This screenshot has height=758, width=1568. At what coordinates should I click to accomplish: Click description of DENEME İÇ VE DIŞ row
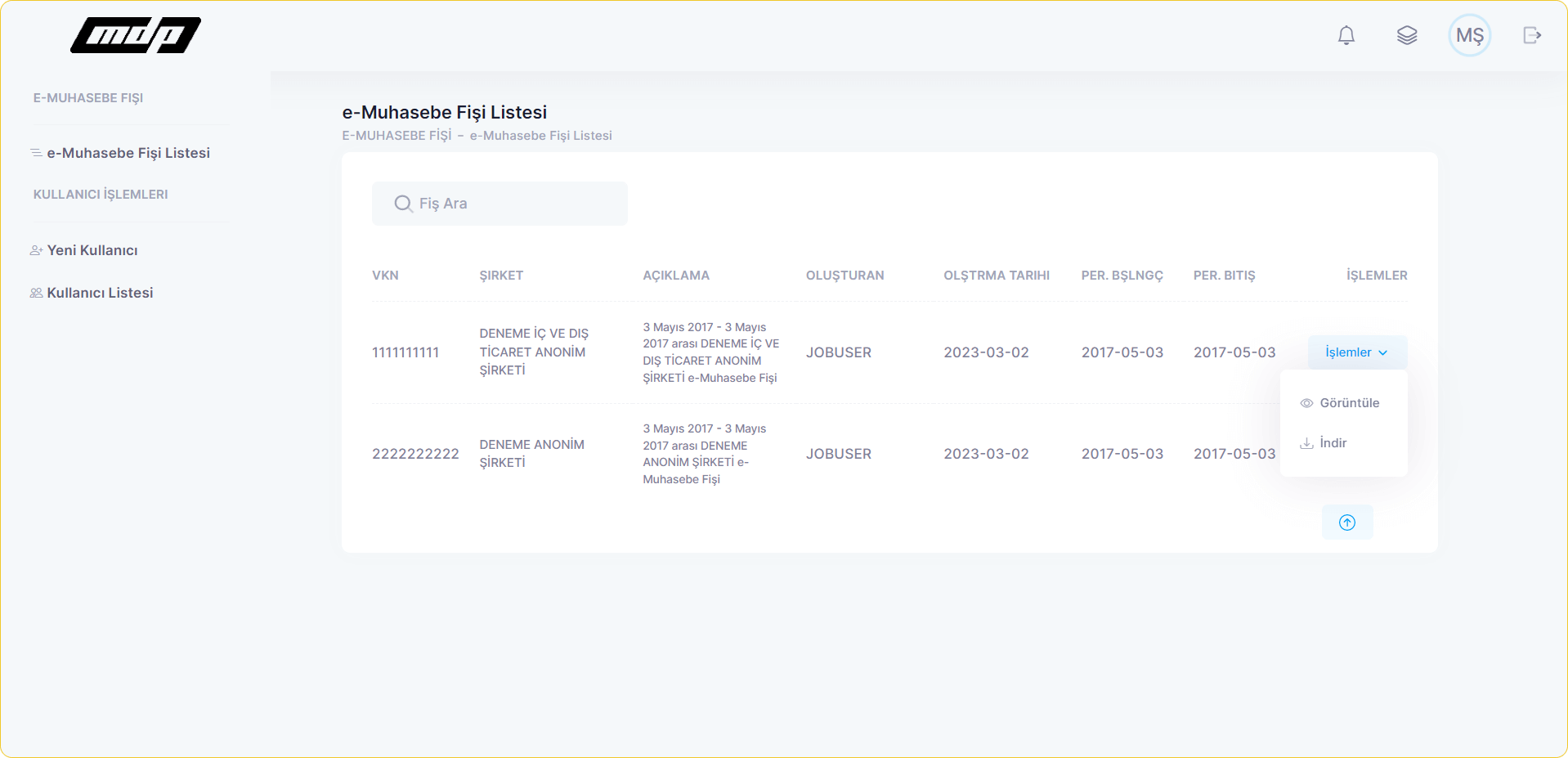[710, 352]
